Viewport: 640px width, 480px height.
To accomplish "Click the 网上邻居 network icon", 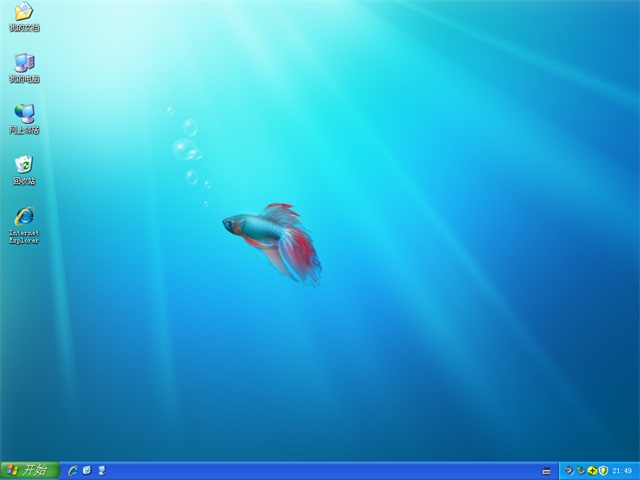I will coord(24,114).
